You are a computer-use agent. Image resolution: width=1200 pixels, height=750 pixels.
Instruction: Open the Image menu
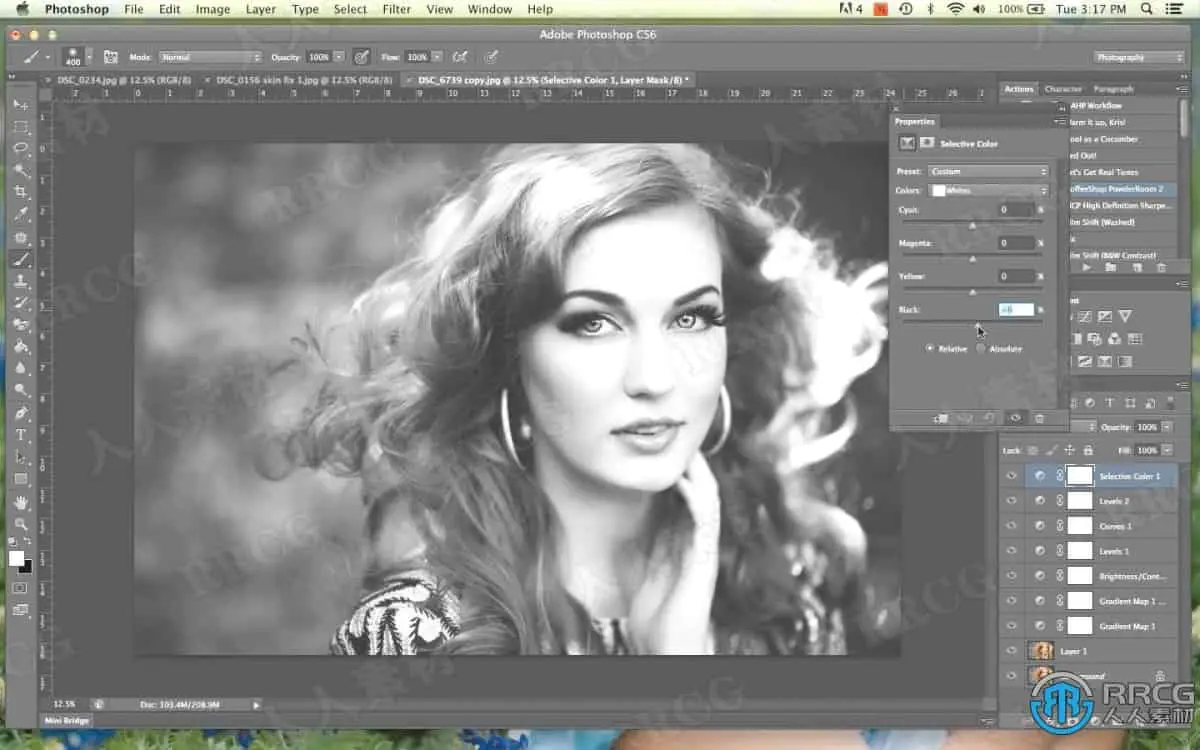[x=213, y=9]
